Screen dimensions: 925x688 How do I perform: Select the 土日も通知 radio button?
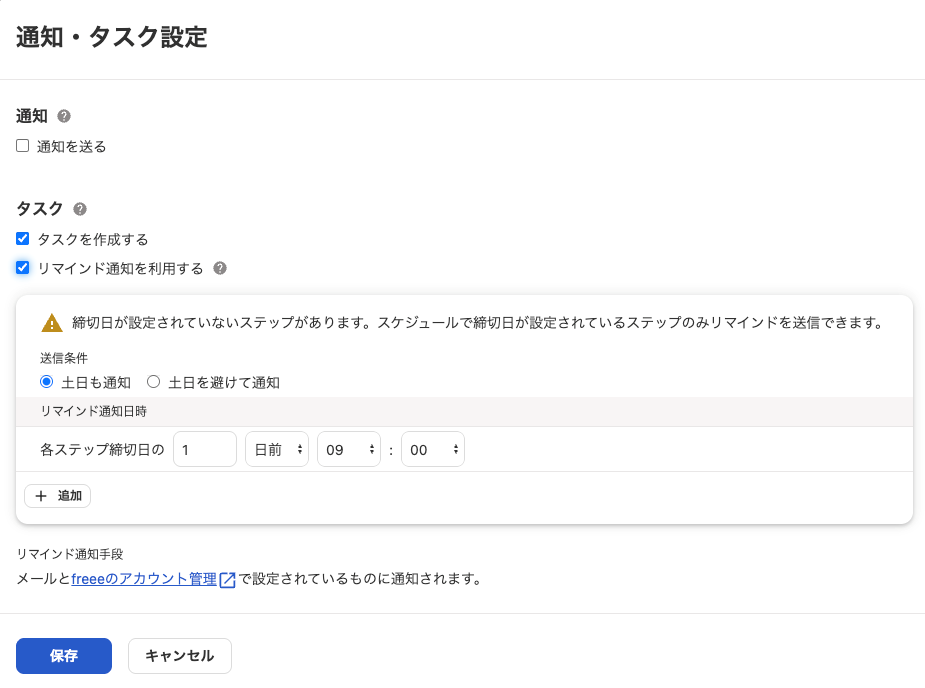pos(47,382)
